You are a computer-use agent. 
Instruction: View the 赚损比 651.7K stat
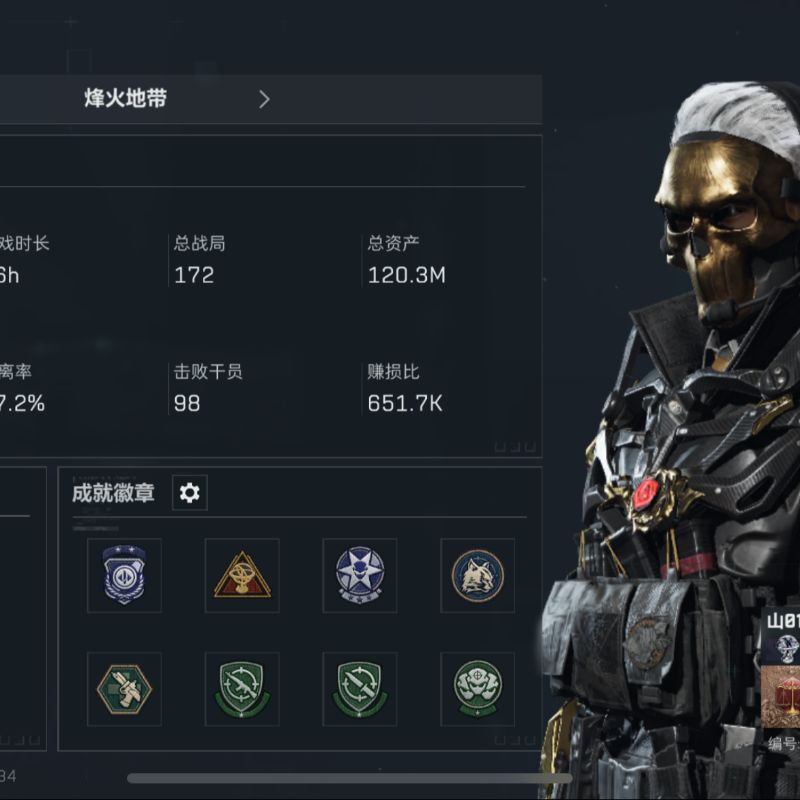[x=405, y=389]
